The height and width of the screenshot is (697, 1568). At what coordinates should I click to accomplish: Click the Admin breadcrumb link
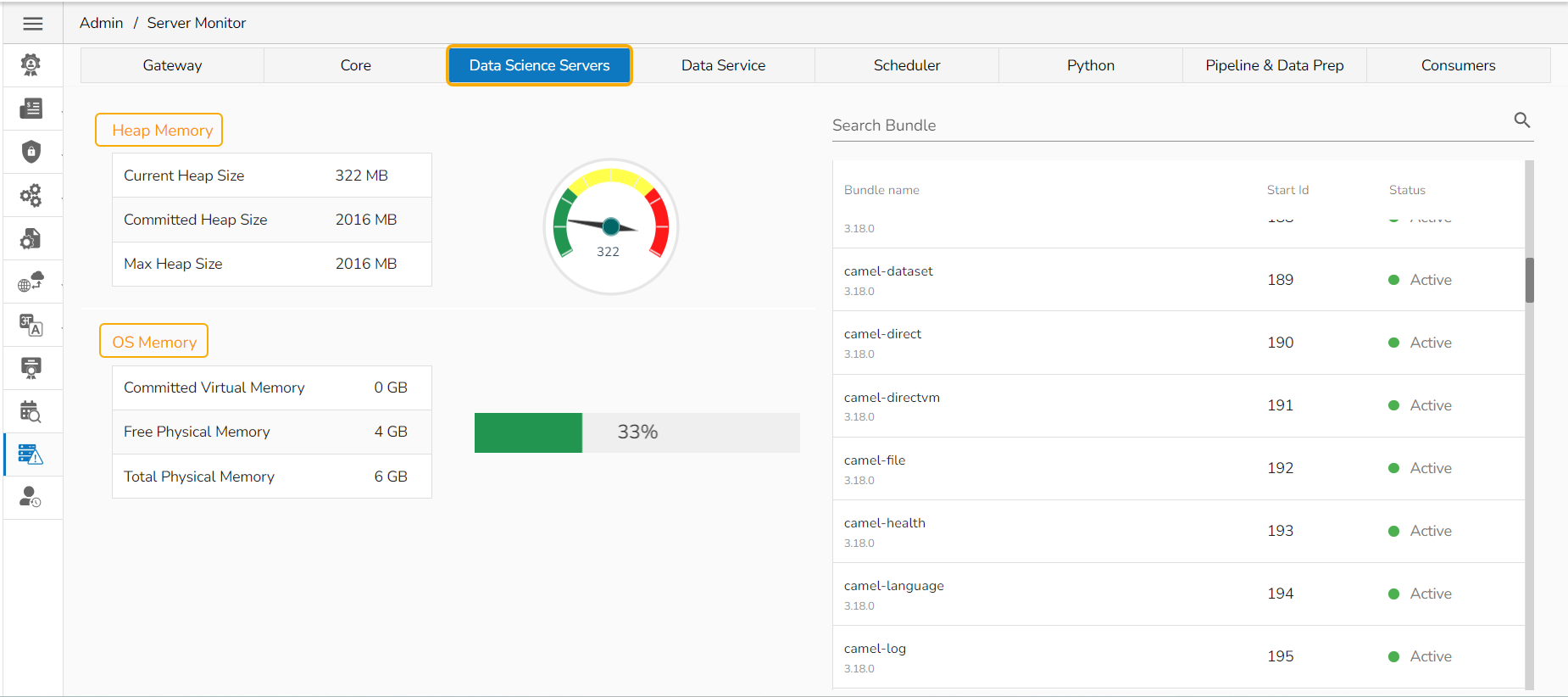click(101, 23)
